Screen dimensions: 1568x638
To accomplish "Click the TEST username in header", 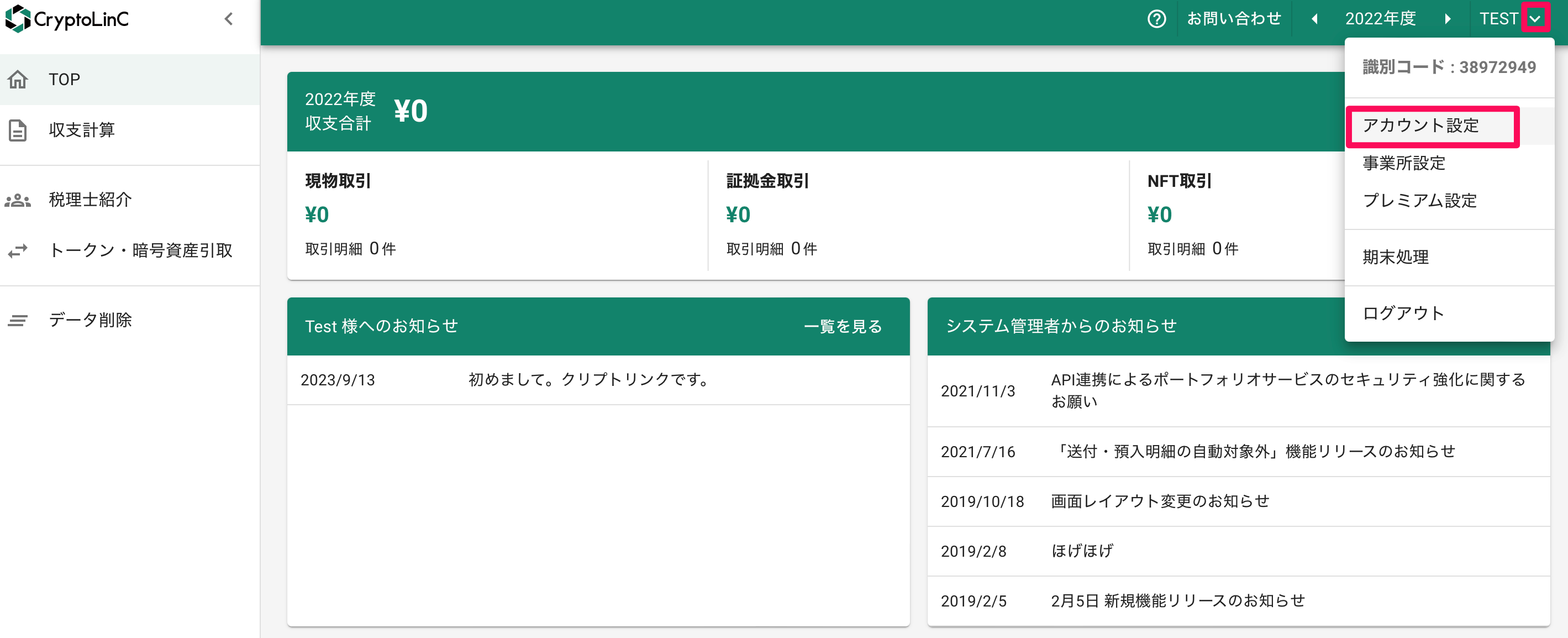I will tap(1498, 19).
